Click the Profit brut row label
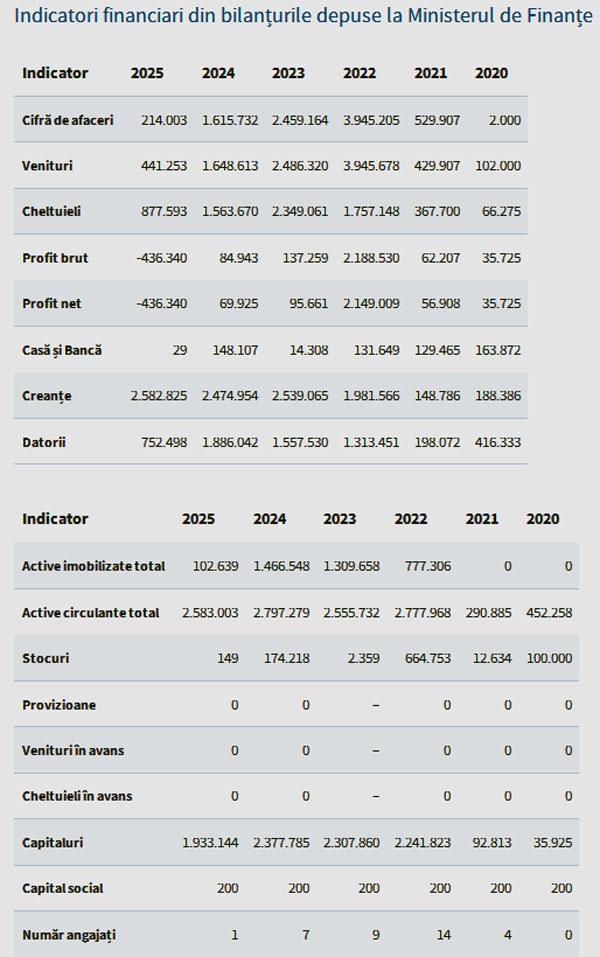600x957 pixels. click(55, 258)
